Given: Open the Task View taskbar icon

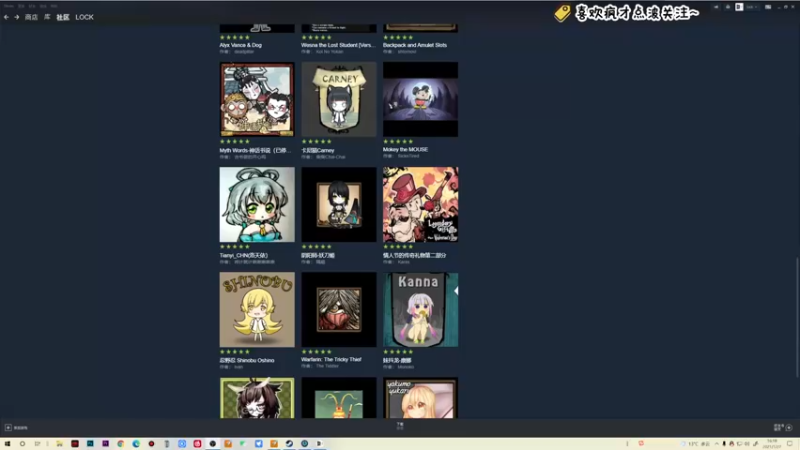Looking at the screenshot, I should click(37, 444).
